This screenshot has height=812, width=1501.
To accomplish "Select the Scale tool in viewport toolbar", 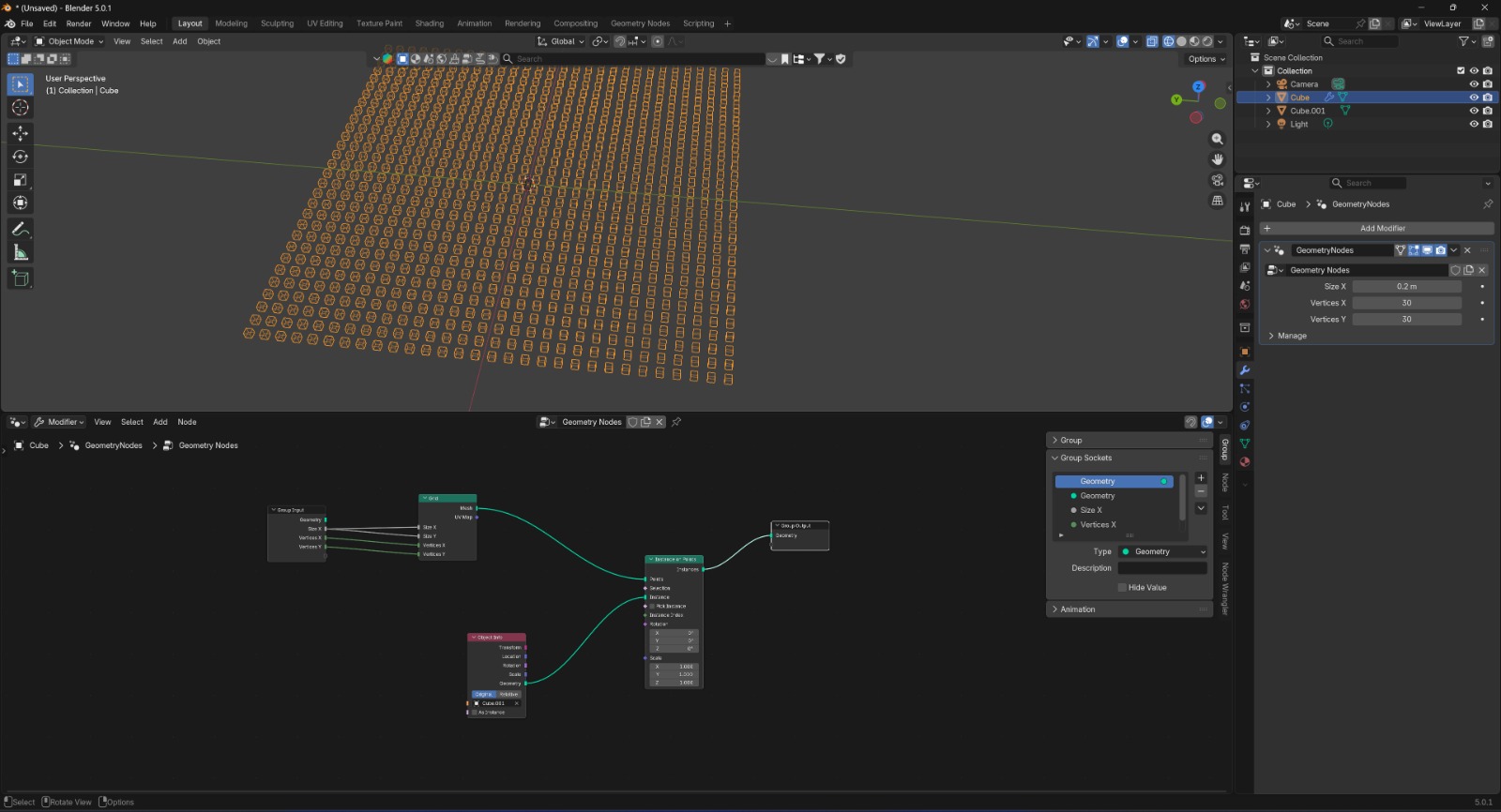I will [x=20, y=180].
